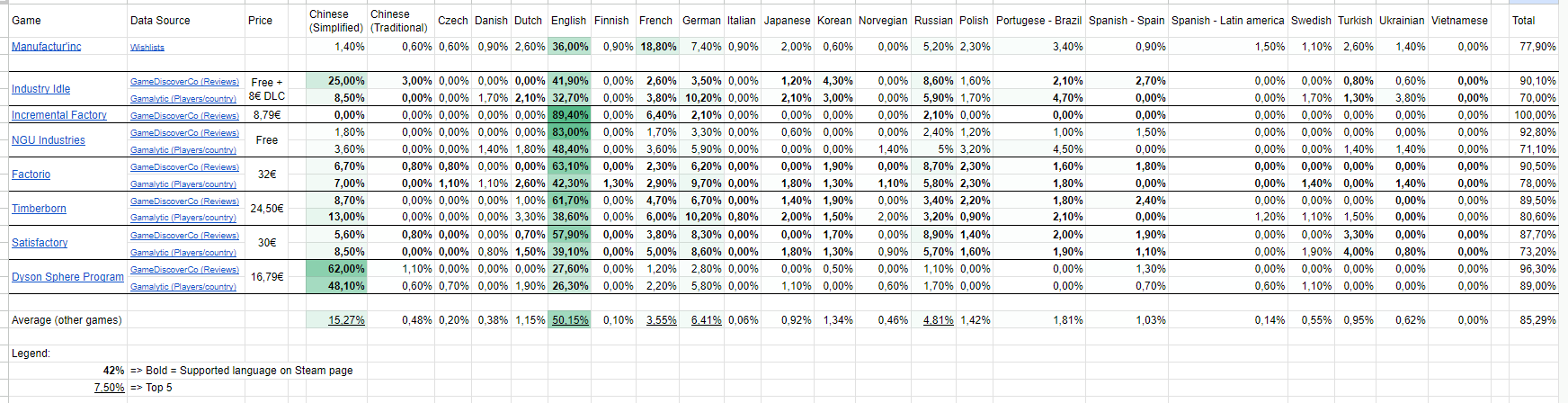The width and height of the screenshot is (1568, 403).
Task: Select the English column header cell
Action: coord(569,21)
